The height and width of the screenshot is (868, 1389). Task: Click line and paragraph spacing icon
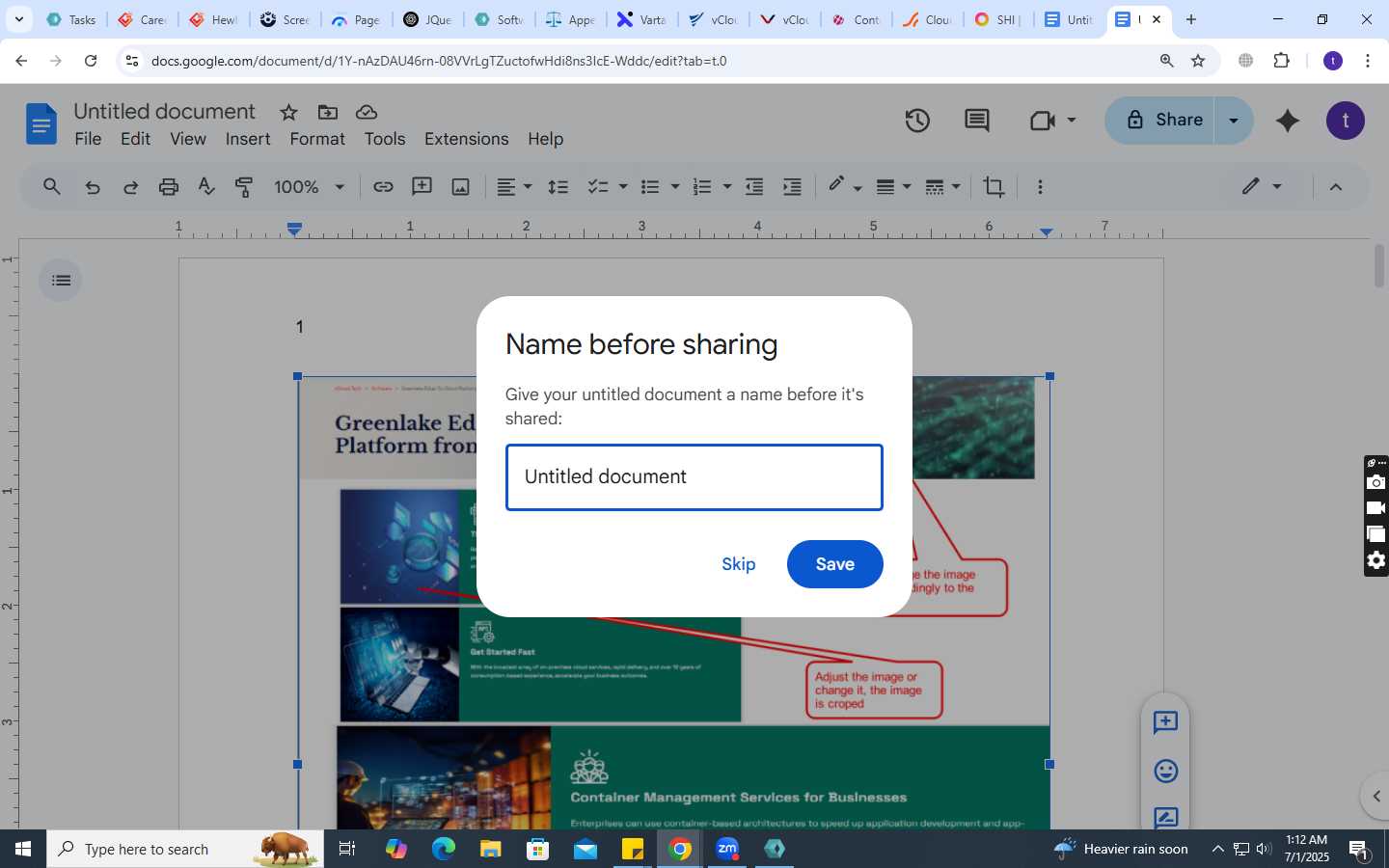tap(558, 187)
